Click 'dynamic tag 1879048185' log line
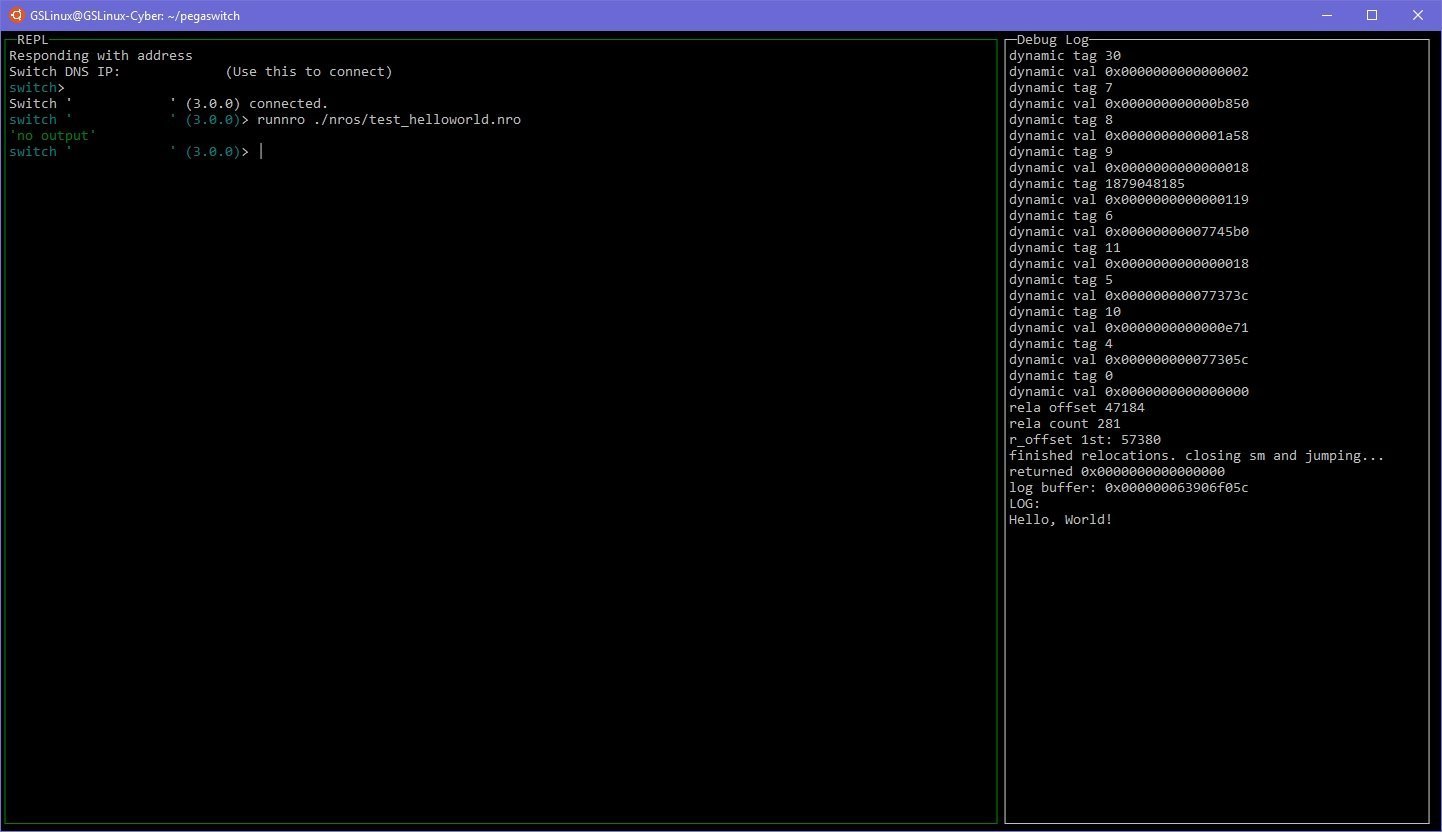The height and width of the screenshot is (832, 1442). click(1097, 184)
